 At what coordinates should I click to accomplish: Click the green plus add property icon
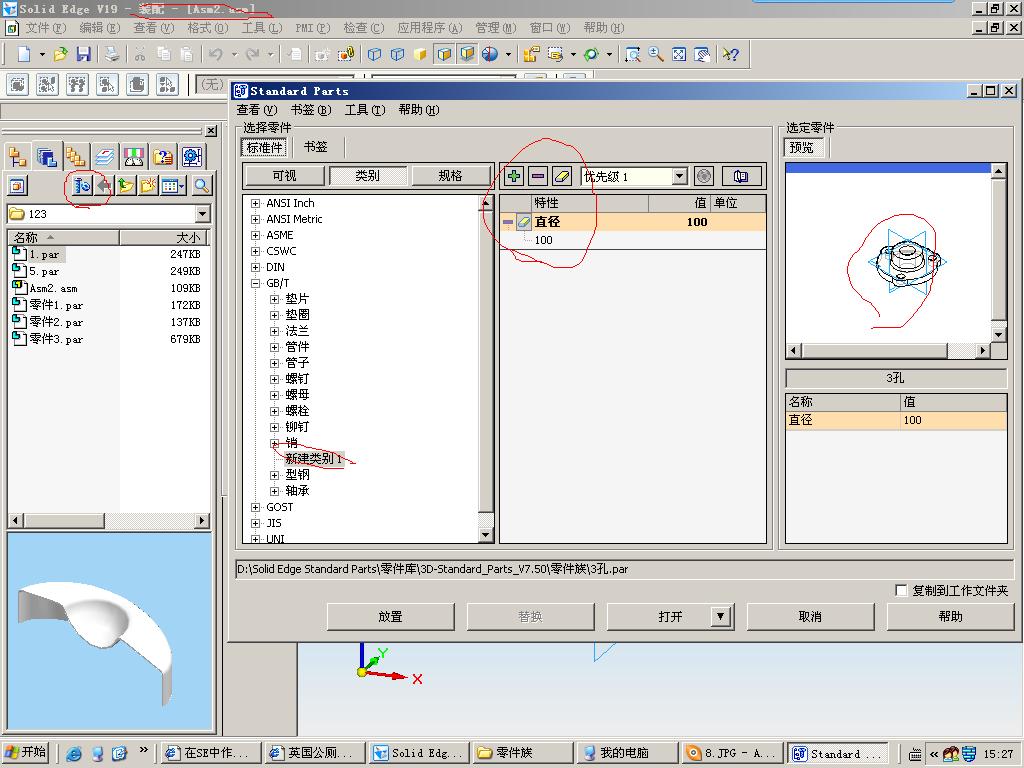coord(514,176)
